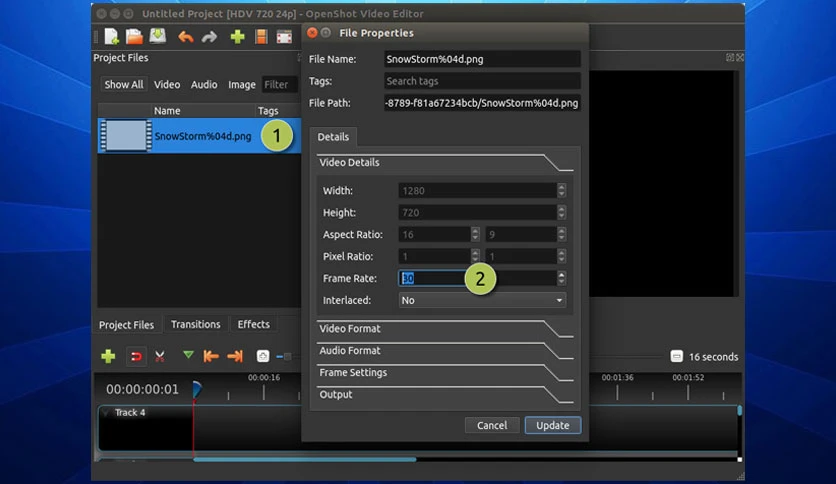Click the Update button
The image size is (836, 484).
552,425
